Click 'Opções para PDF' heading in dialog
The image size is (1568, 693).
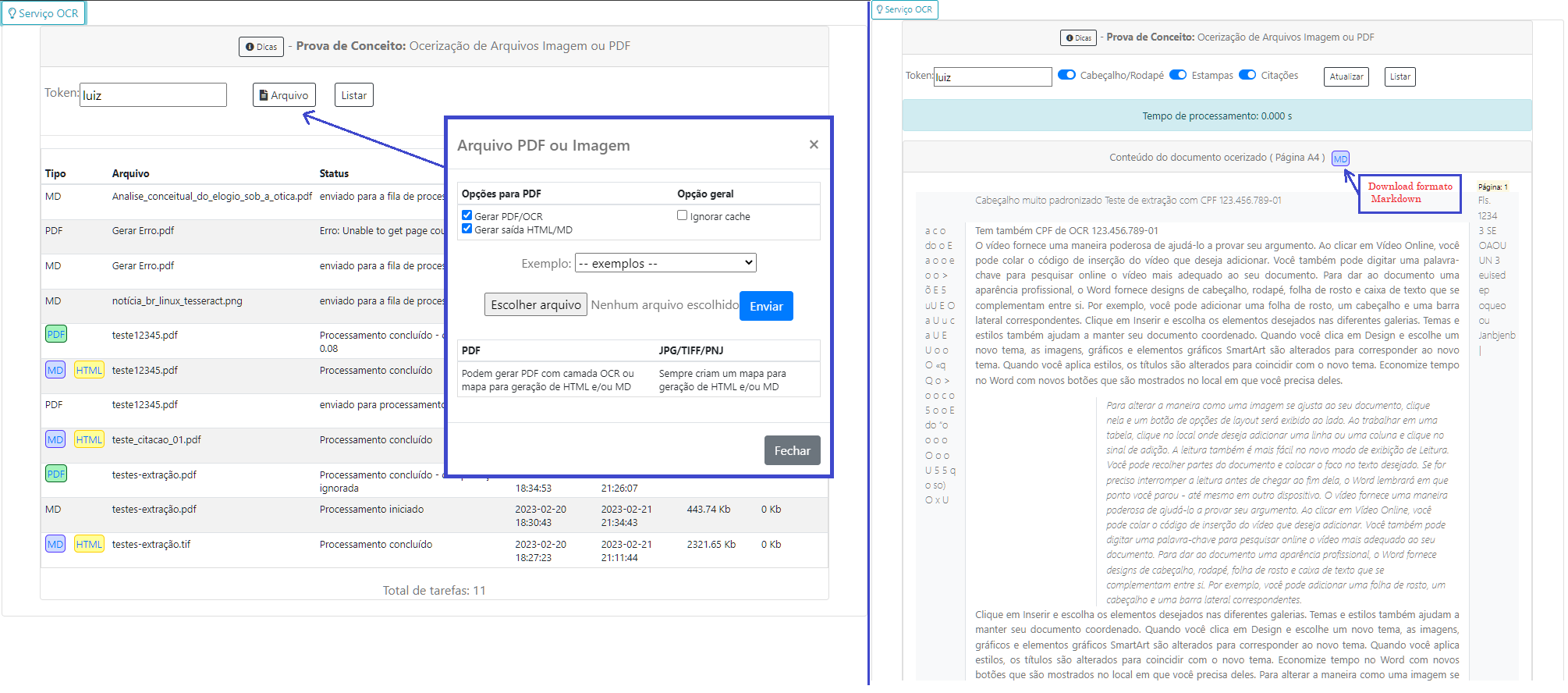501,194
